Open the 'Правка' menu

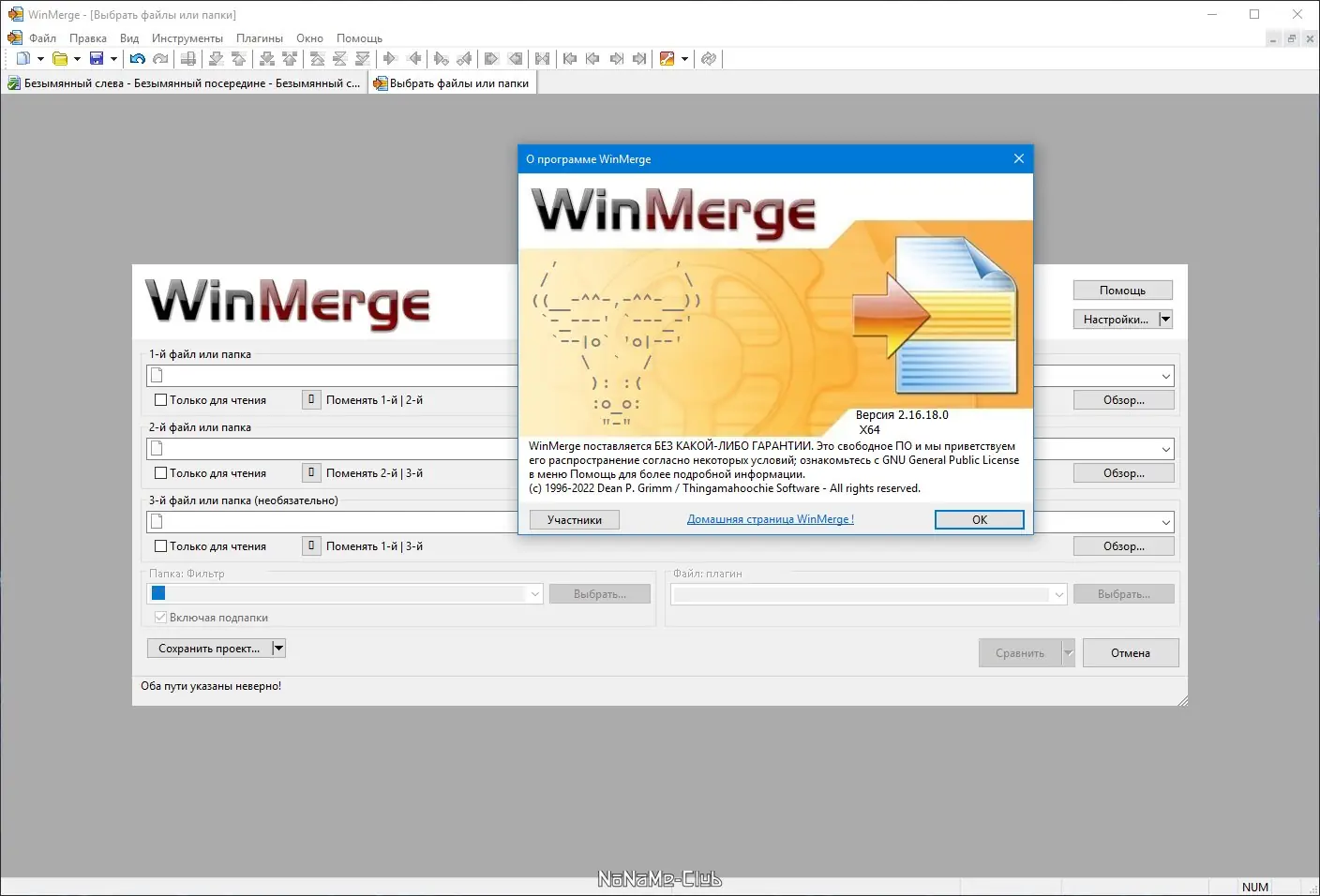(x=88, y=38)
